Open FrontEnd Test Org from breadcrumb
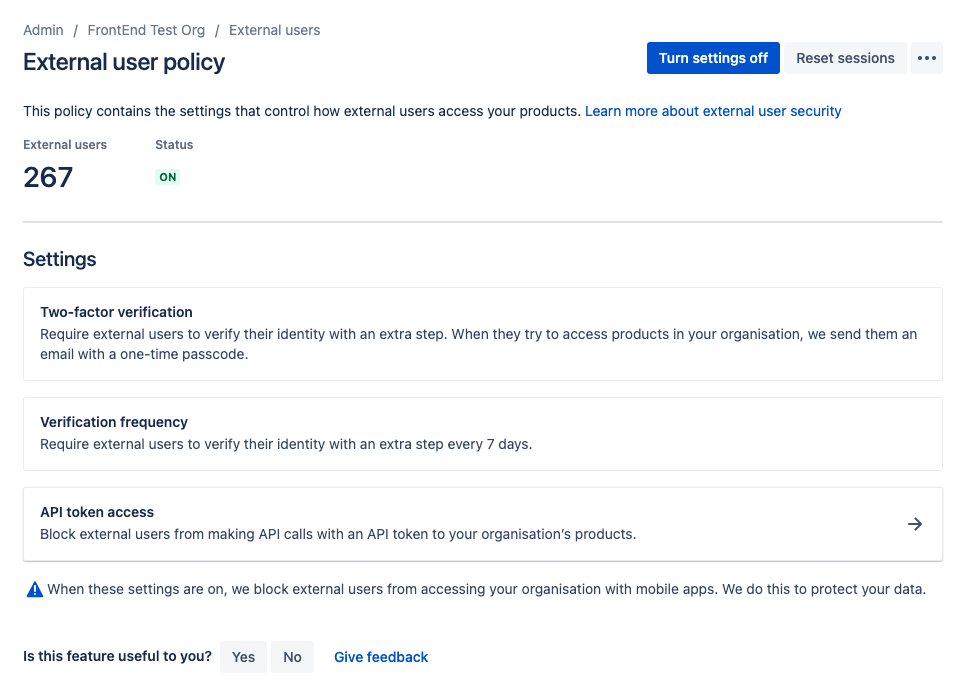Screen dimensions: 979x699 (x=146, y=30)
